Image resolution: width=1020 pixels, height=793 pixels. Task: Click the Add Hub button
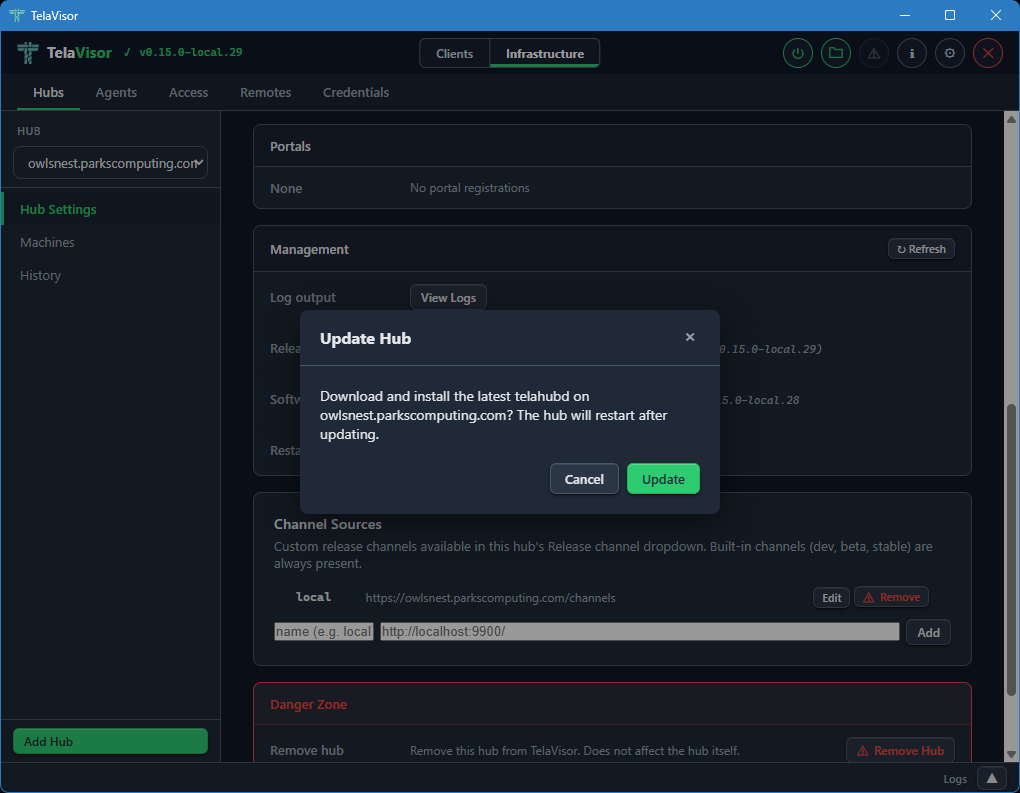click(x=111, y=741)
